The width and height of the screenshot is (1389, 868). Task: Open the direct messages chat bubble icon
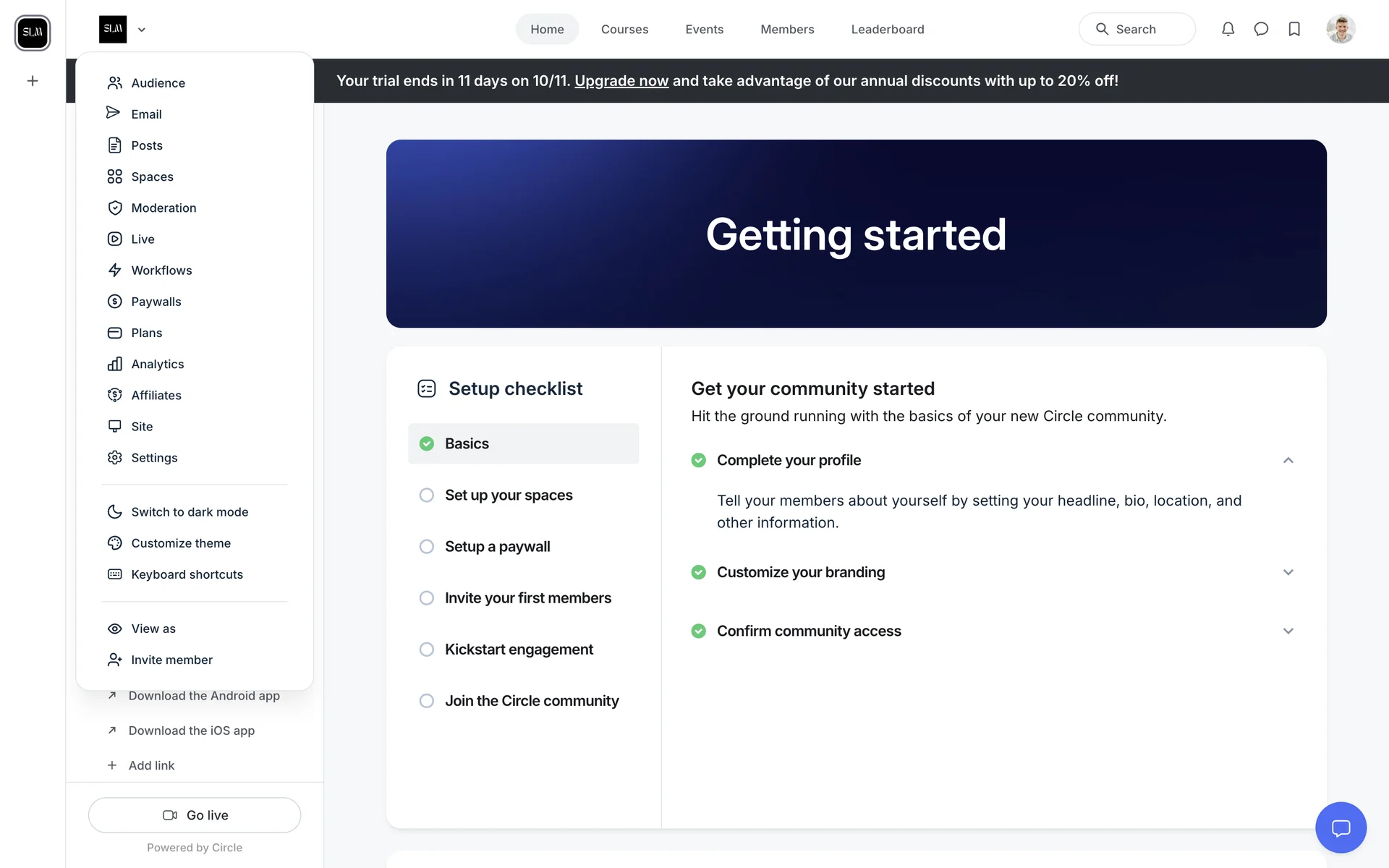pos(1261,29)
